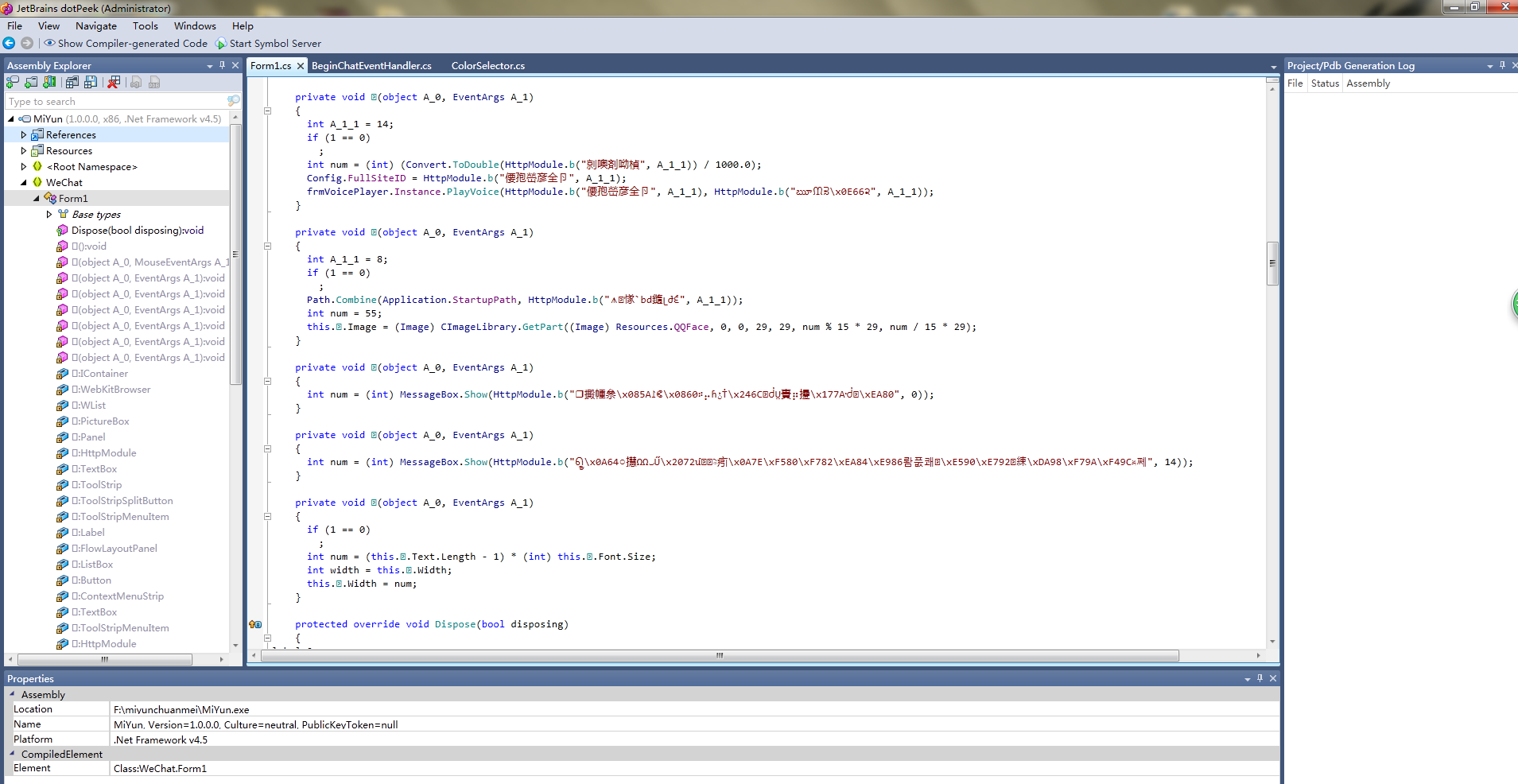
Task: Collapse the CompiledElement section in Properties
Action: (12, 754)
